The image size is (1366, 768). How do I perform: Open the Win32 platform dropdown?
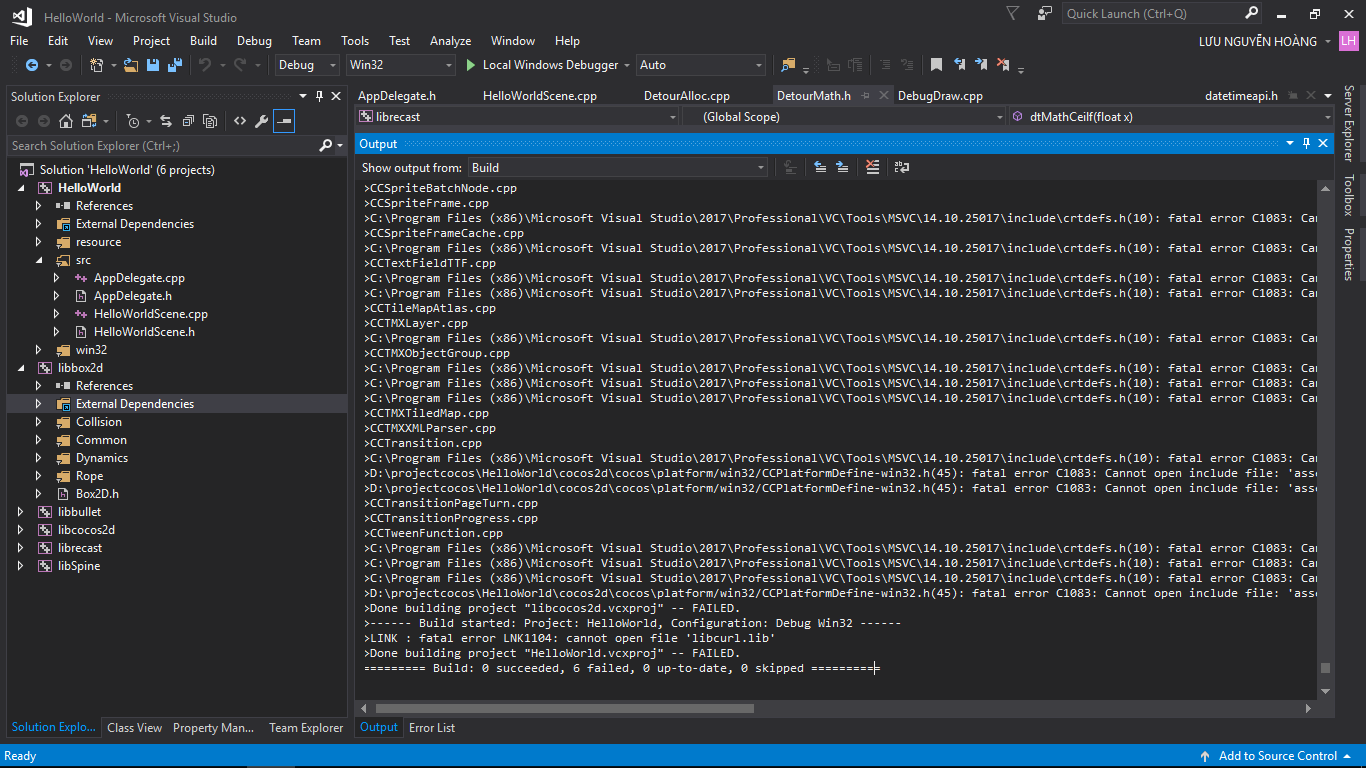(400, 65)
